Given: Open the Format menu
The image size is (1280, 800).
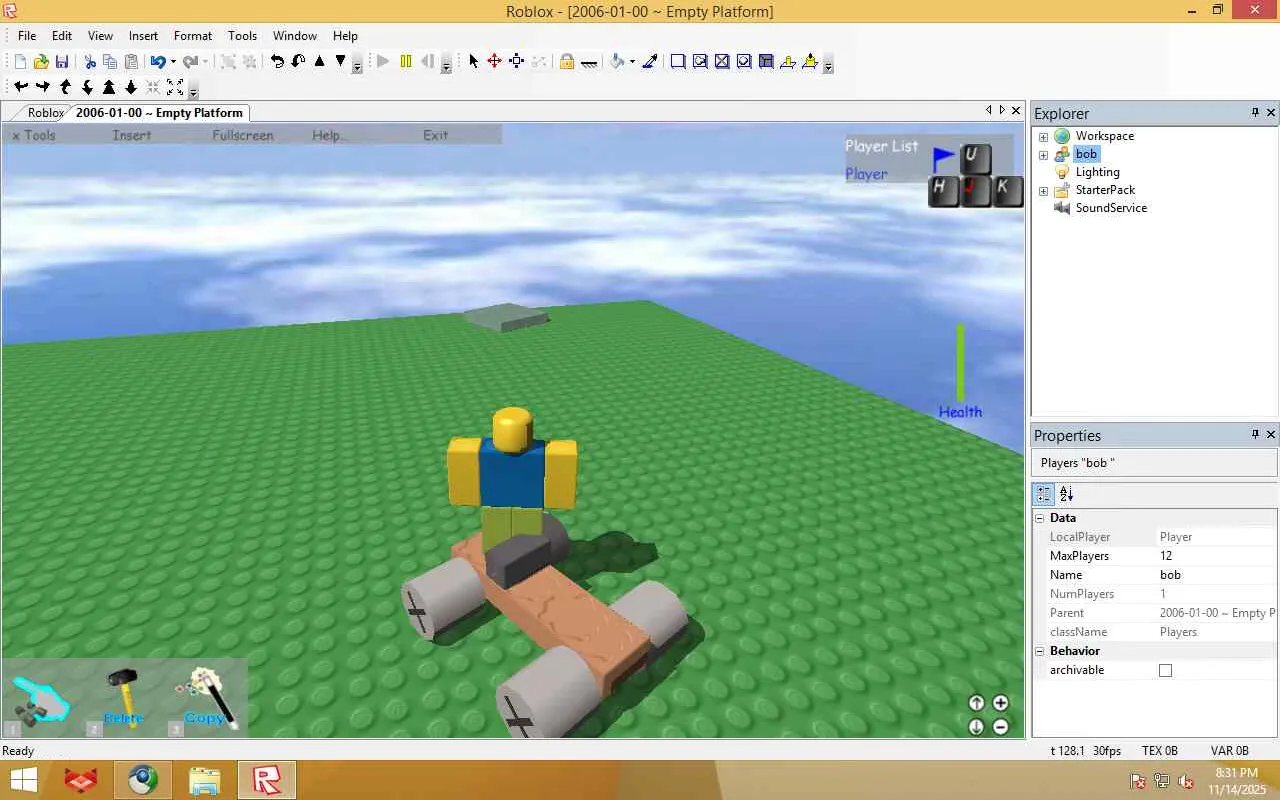Looking at the screenshot, I should (193, 36).
